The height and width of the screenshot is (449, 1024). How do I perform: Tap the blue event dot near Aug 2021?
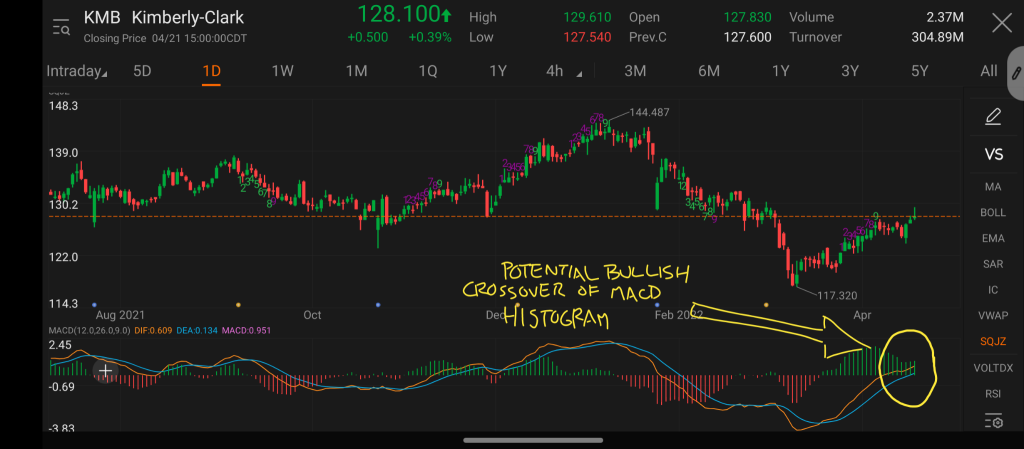click(x=94, y=305)
